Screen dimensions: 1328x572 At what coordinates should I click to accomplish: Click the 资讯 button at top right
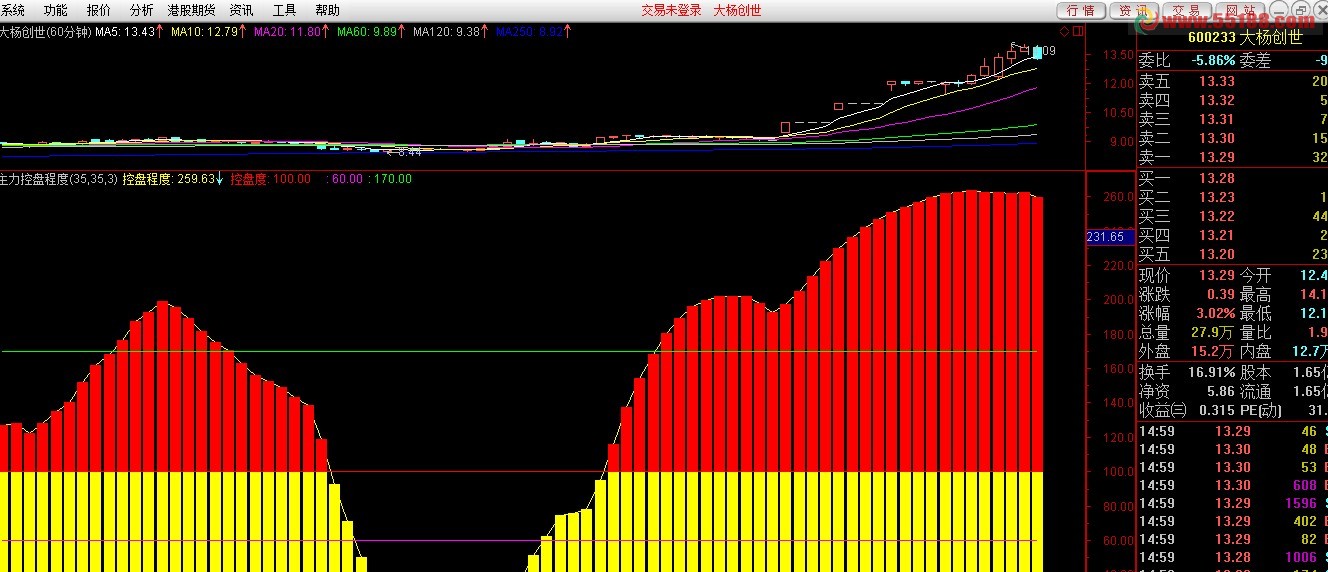1134,10
